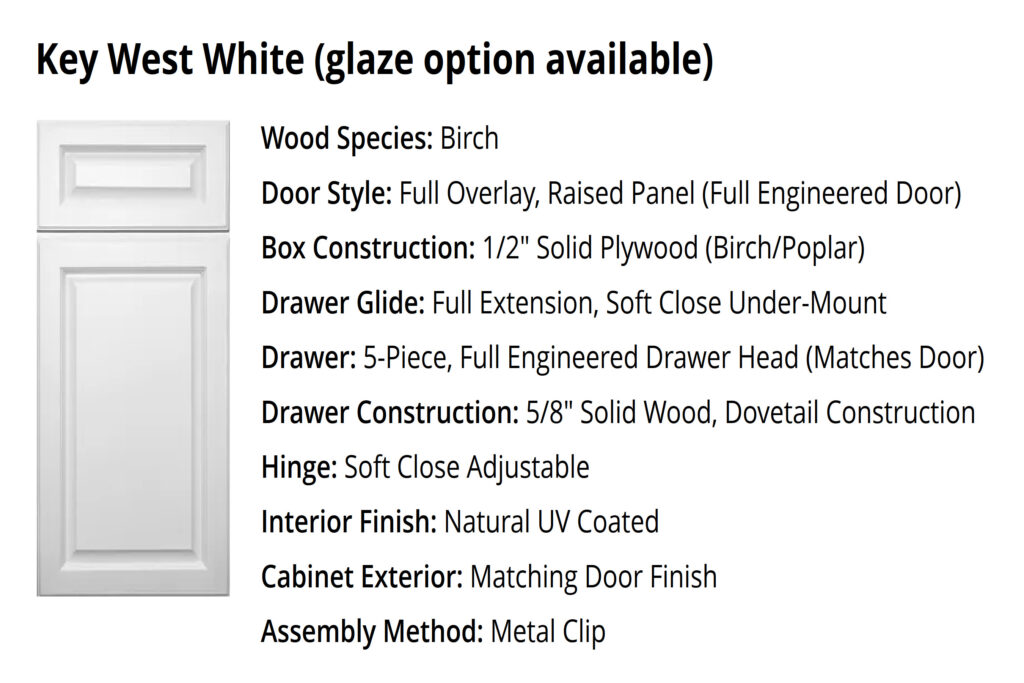Click the Hinge label
Screen dimensions: 1024x683
(x=299, y=468)
